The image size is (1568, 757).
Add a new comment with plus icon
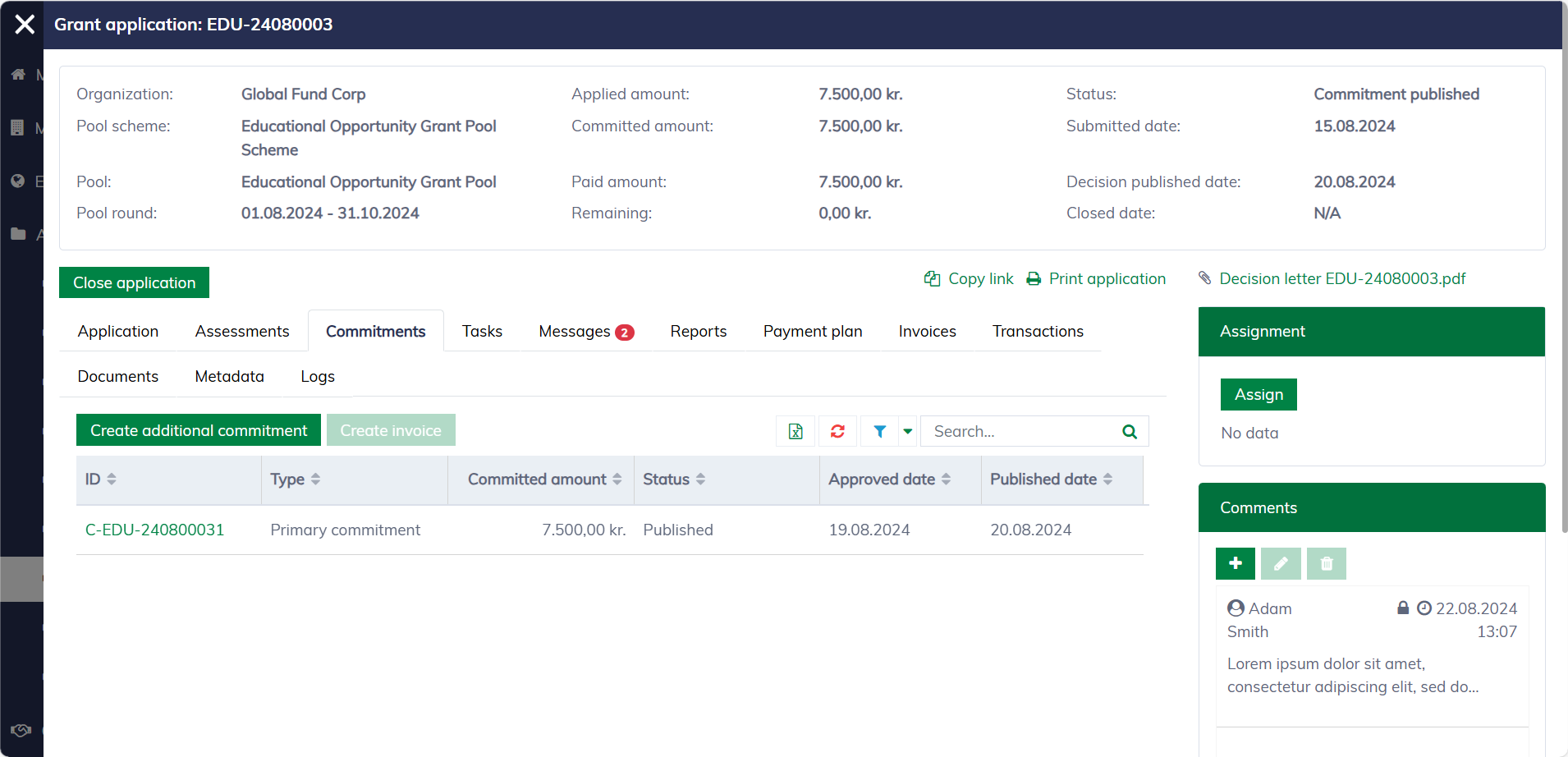pos(1235,563)
